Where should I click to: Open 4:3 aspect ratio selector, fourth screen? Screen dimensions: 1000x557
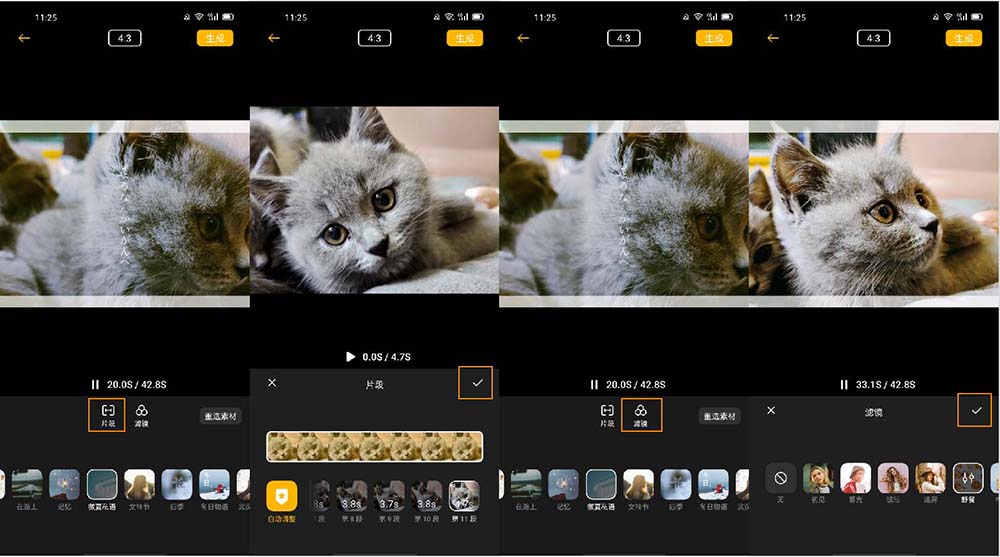pyautogui.click(x=874, y=38)
